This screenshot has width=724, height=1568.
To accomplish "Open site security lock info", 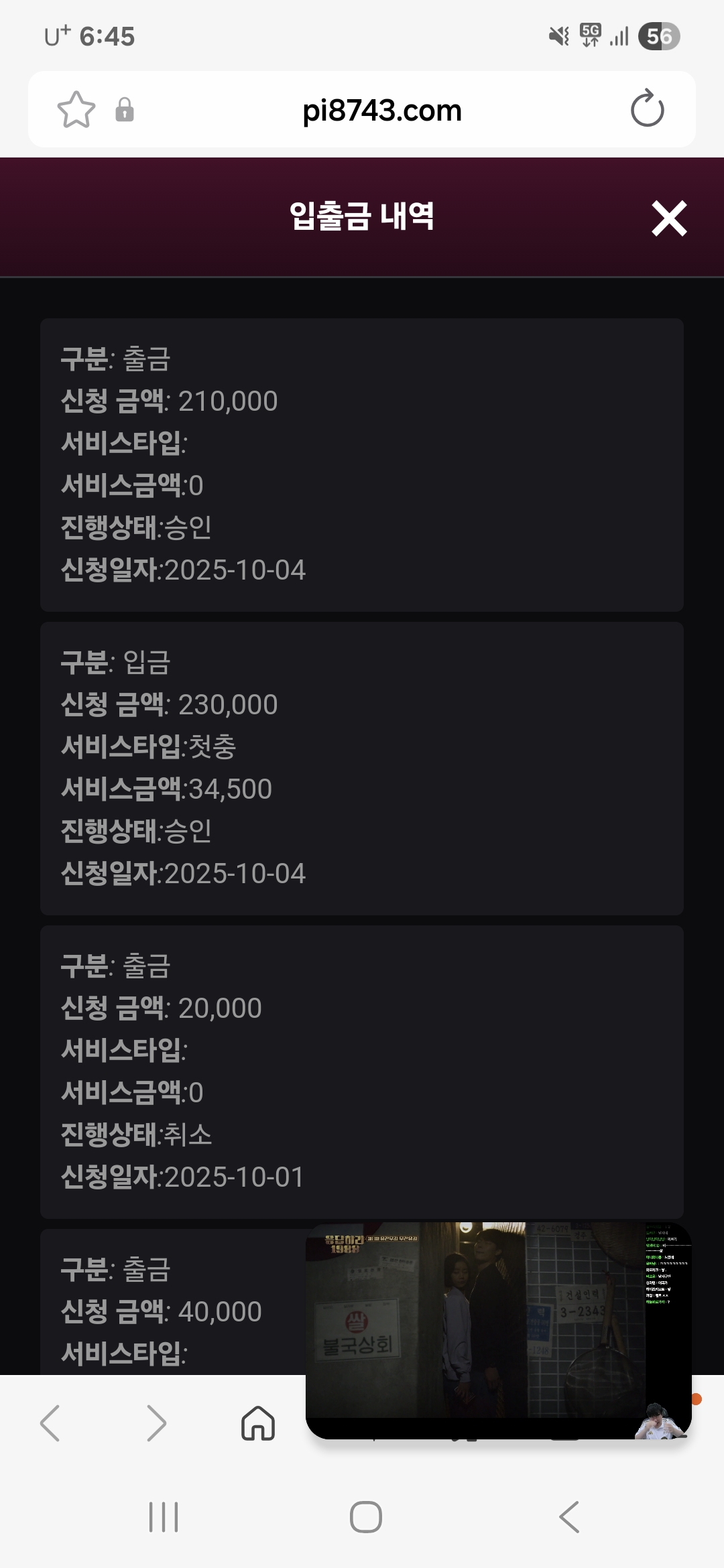I will (x=125, y=110).
